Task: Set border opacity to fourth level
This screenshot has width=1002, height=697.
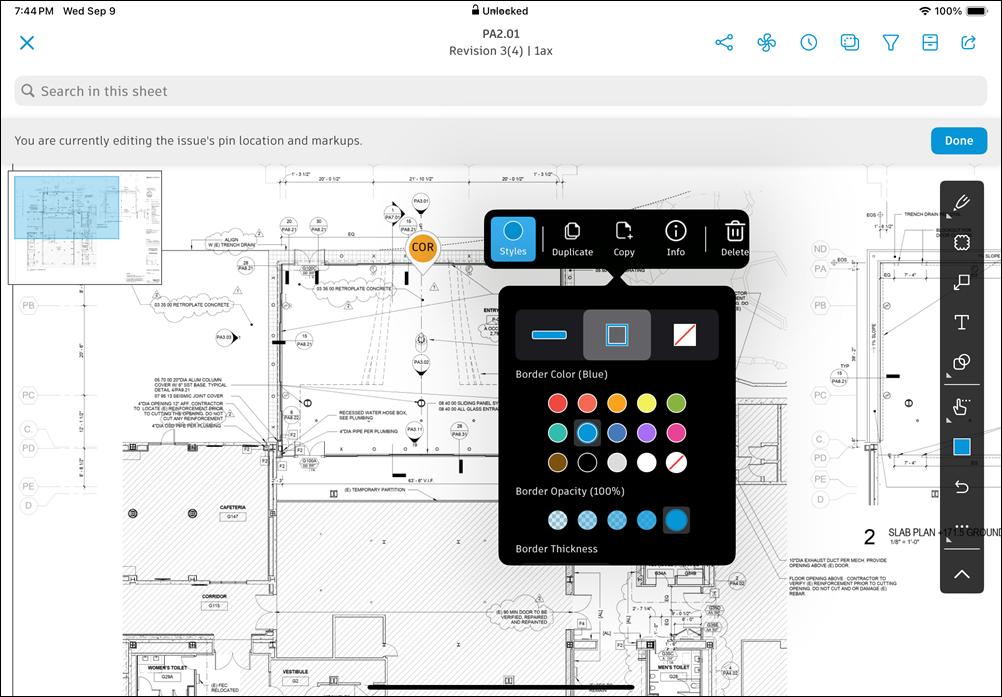Action: pos(647,520)
